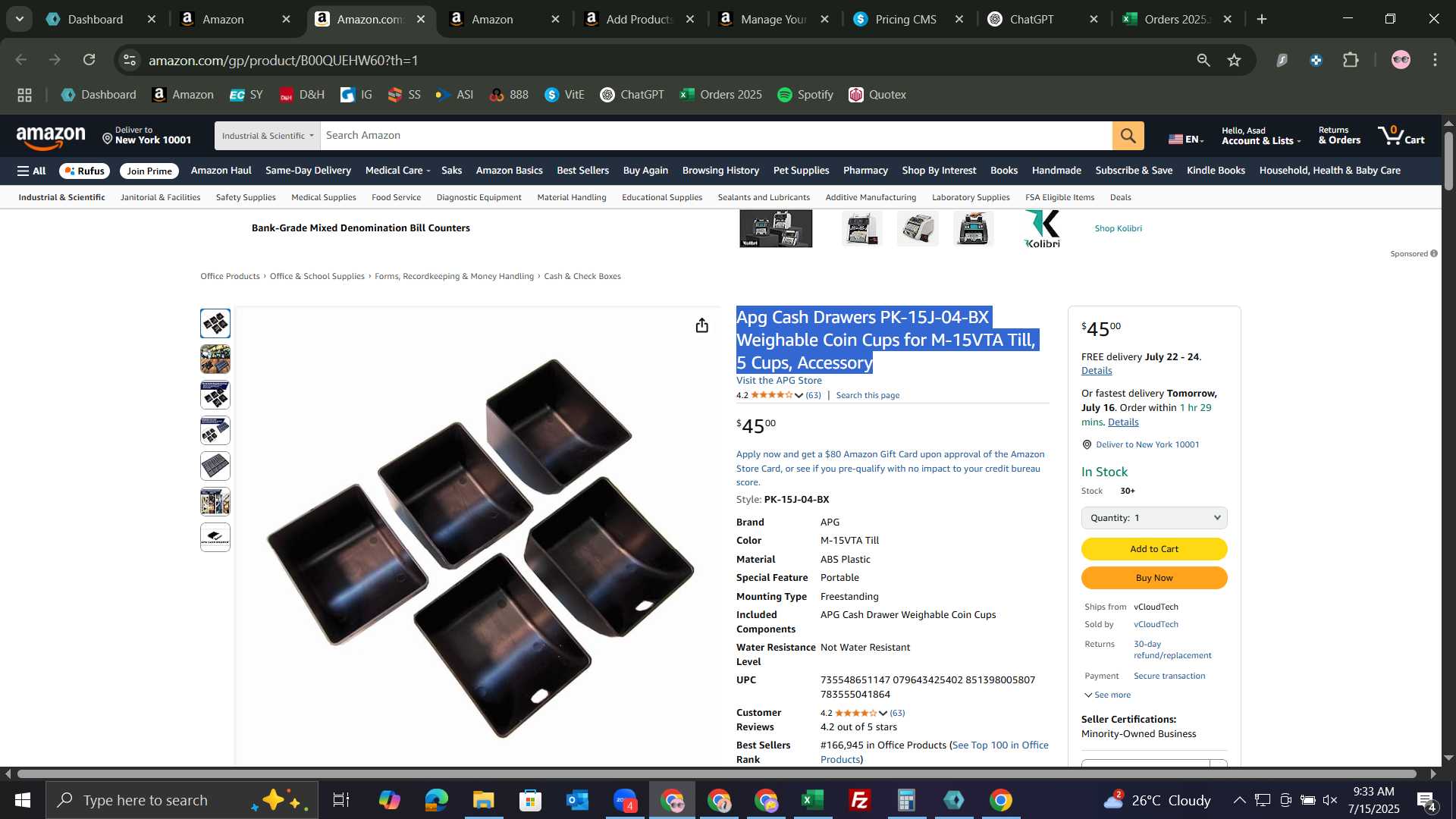
Task: Click the browser address bar URL
Action: [284, 60]
